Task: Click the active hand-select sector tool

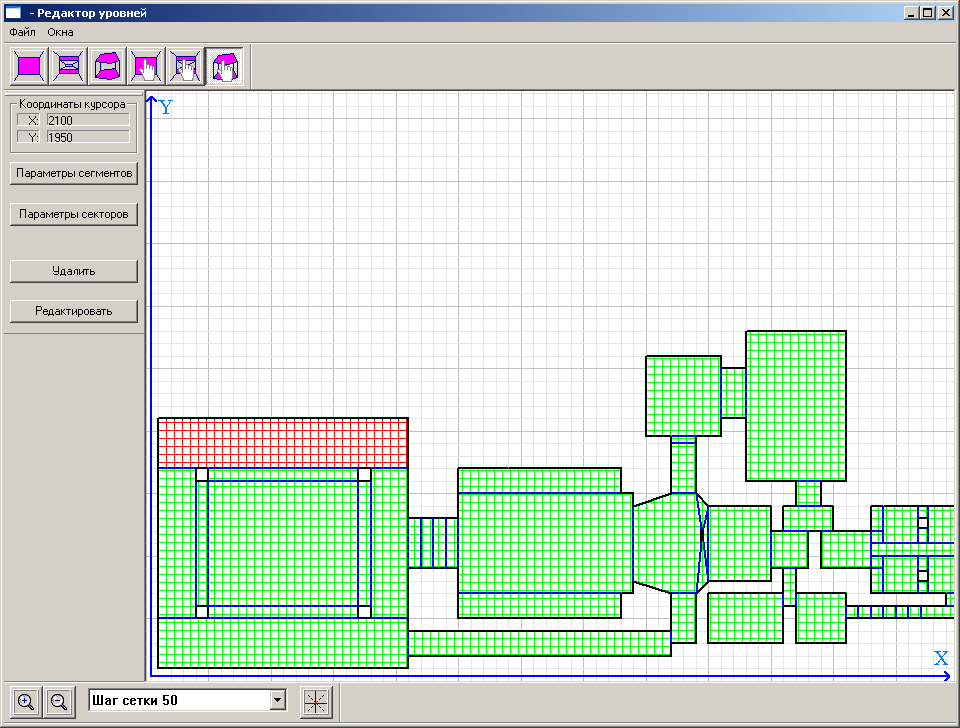Action: 225,66
